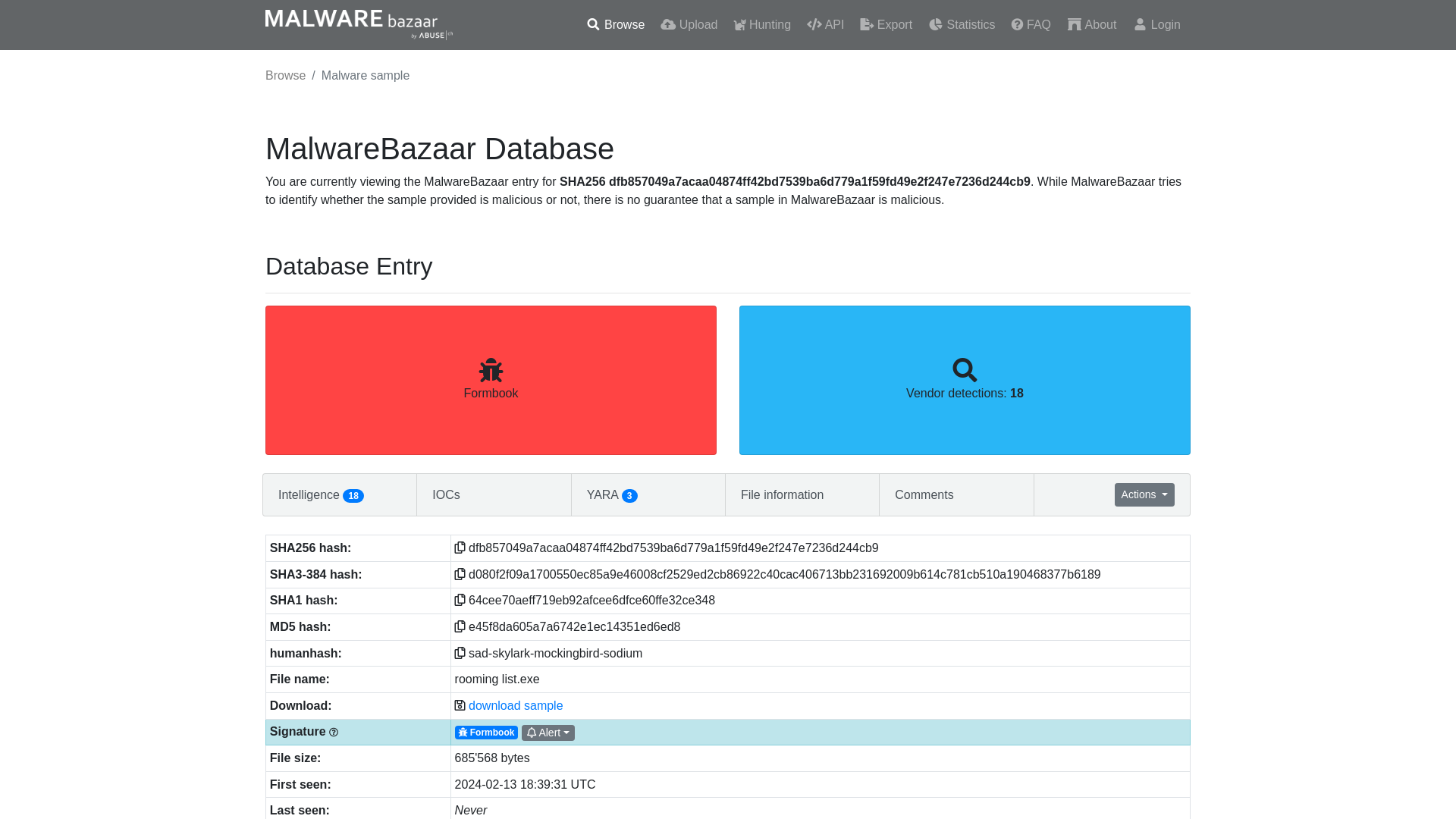Image resolution: width=1456 pixels, height=819 pixels.
Task: Click the Formbook malware classification icon
Action: (x=491, y=369)
